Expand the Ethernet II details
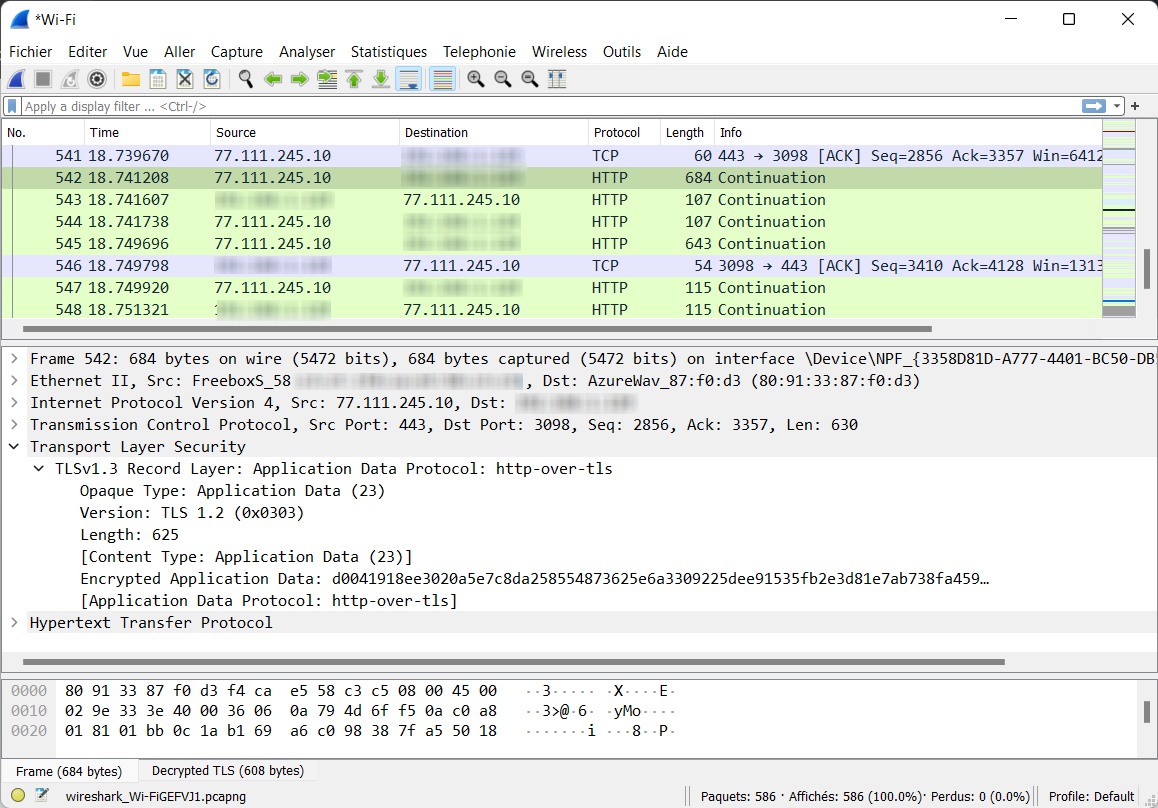 (x=14, y=381)
